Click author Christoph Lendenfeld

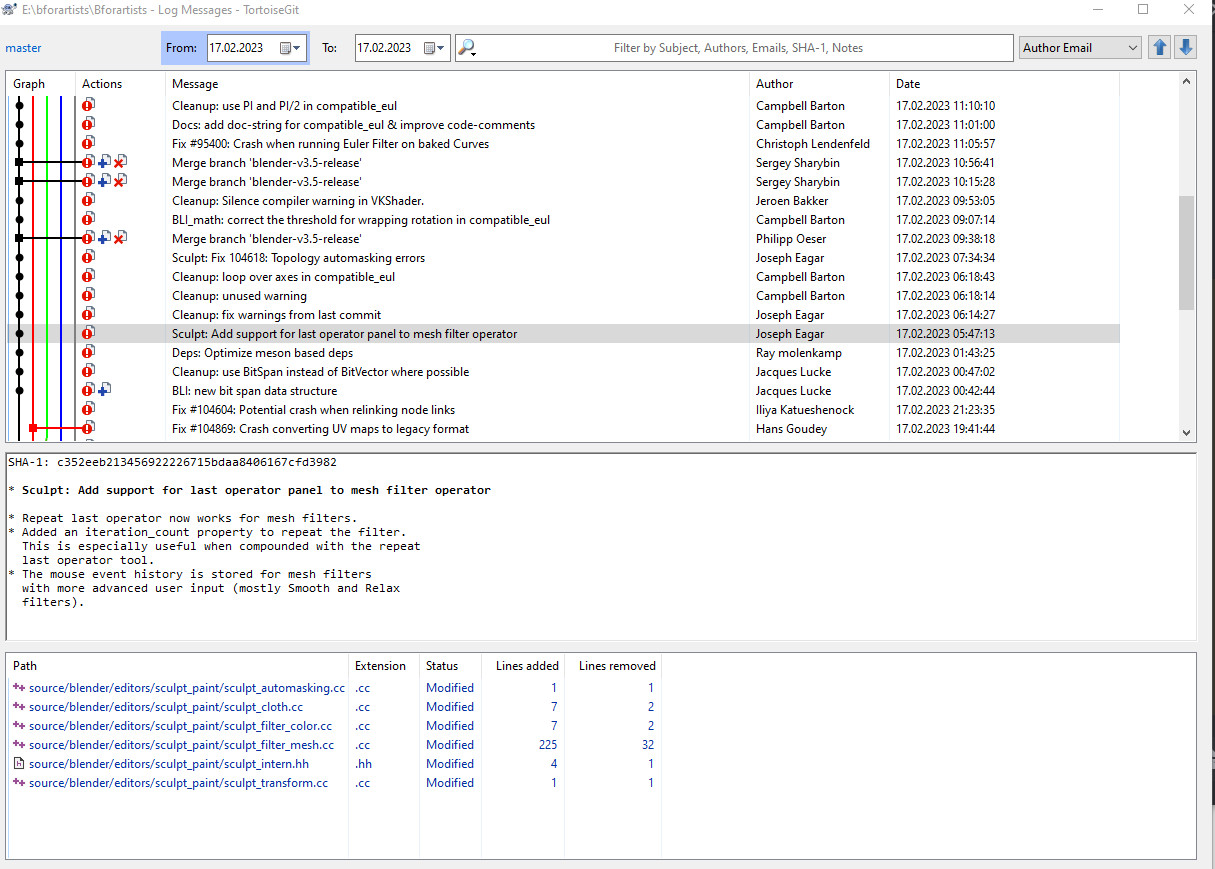coord(813,143)
